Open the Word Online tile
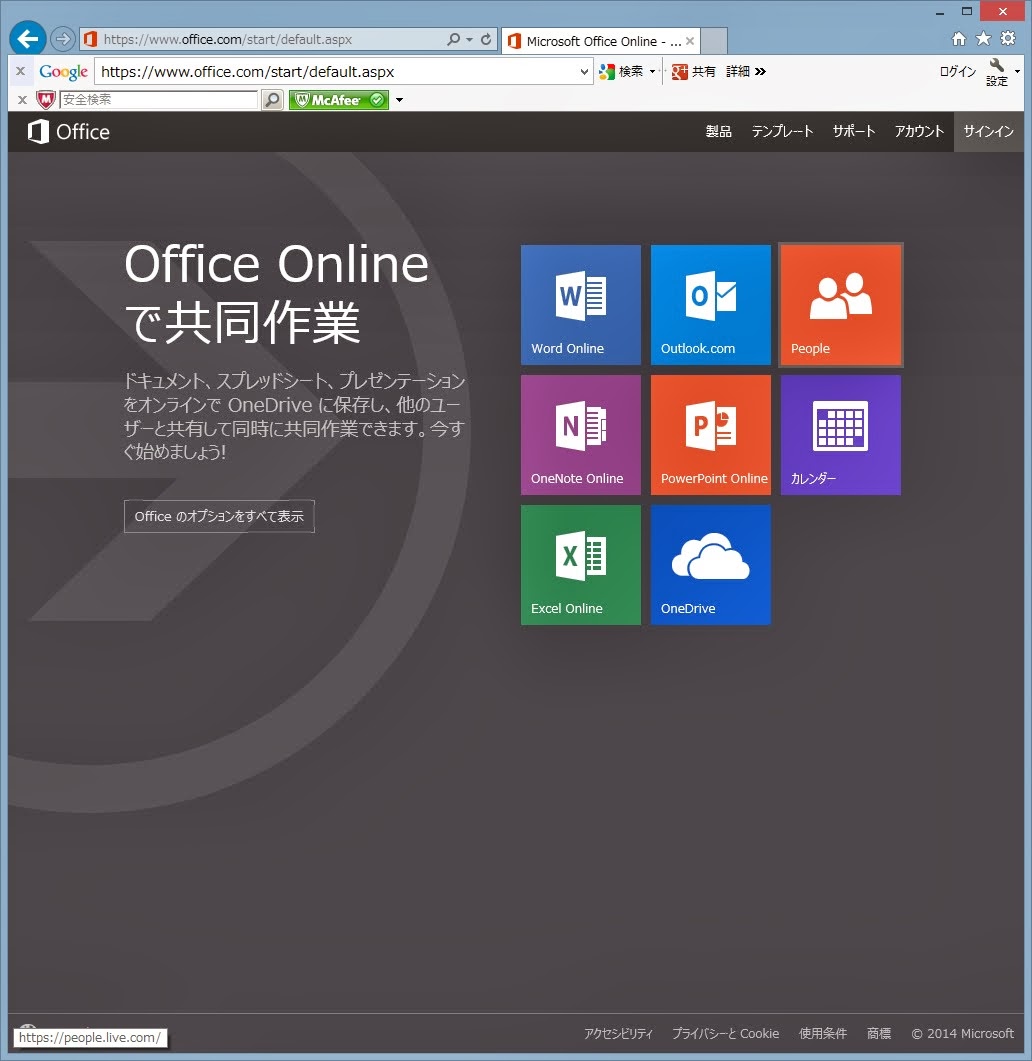Screen dimensions: 1032x1061 coord(581,305)
